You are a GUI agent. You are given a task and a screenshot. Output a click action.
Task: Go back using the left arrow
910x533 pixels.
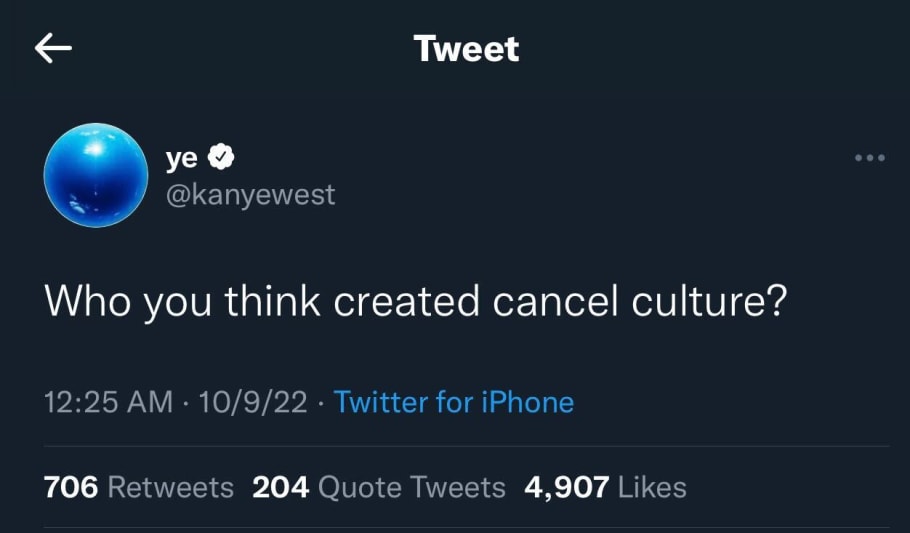click(53, 49)
